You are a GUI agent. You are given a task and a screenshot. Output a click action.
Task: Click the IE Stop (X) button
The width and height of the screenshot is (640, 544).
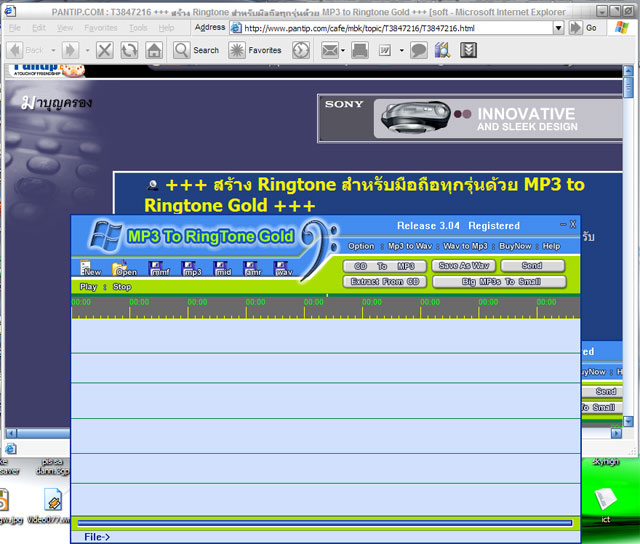[104, 51]
